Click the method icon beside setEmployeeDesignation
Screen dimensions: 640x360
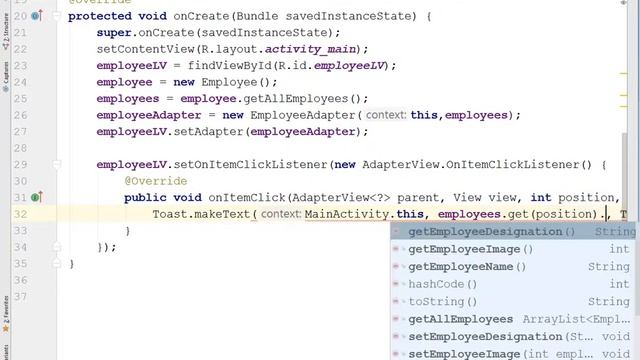[x=396, y=337]
